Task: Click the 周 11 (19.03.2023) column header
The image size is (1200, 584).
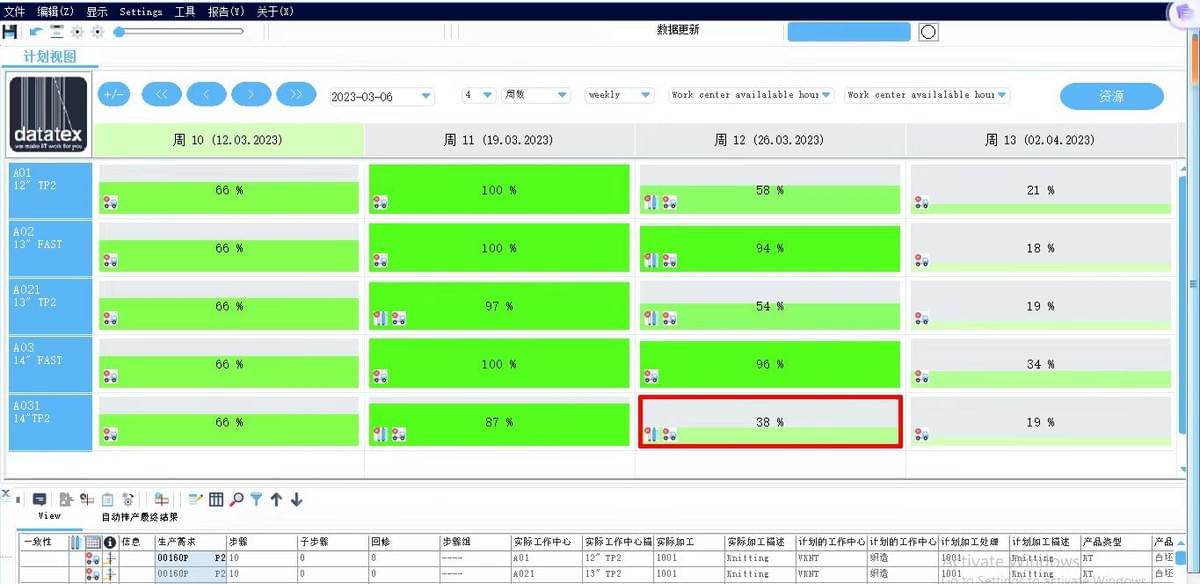Action: pyautogui.click(x=499, y=140)
